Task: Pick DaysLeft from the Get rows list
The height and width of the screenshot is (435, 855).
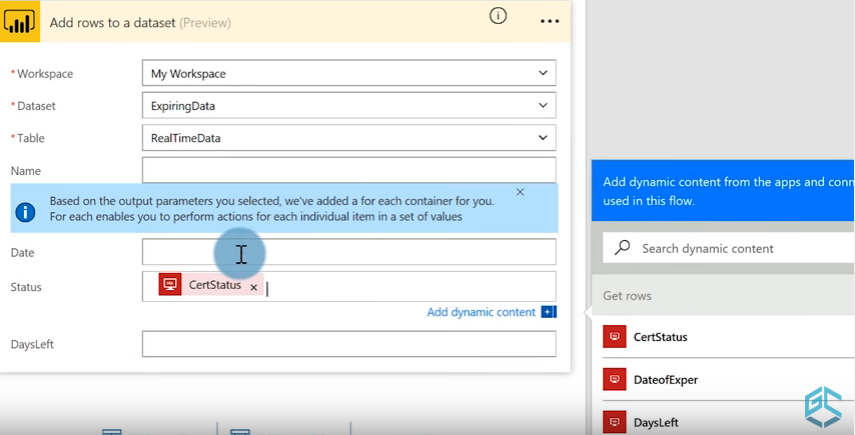Action: tap(656, 422)
